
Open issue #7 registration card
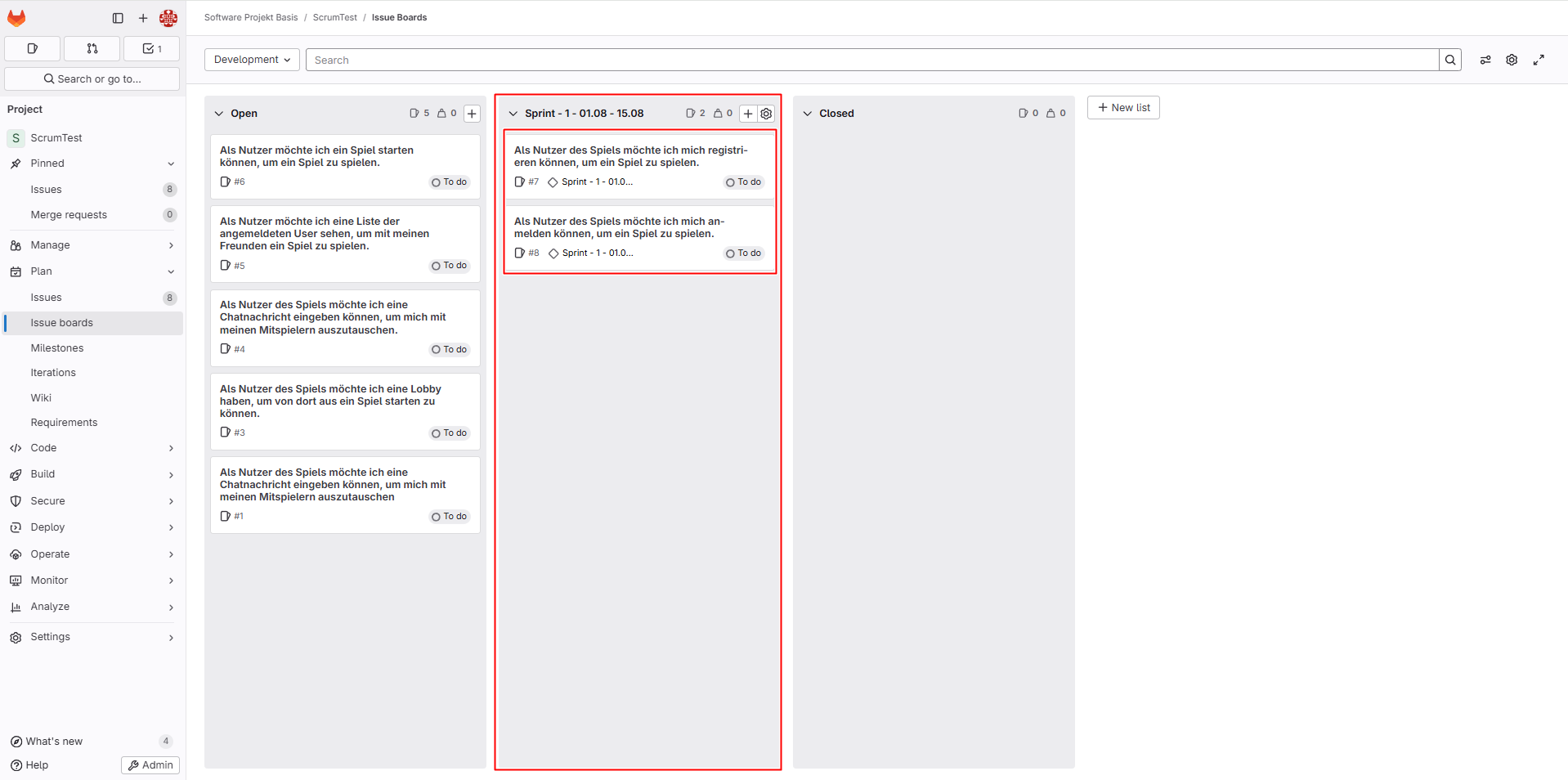point(630,156)
